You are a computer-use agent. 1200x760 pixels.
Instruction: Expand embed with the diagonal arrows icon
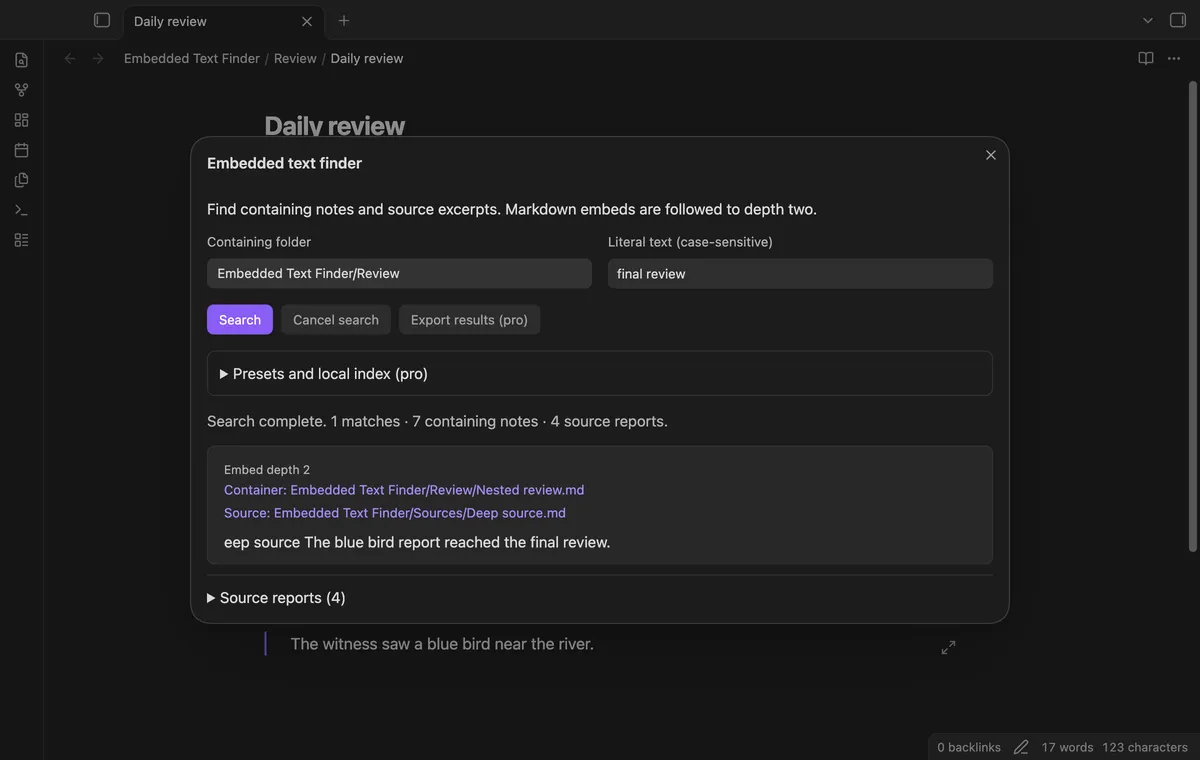[949, 648]
